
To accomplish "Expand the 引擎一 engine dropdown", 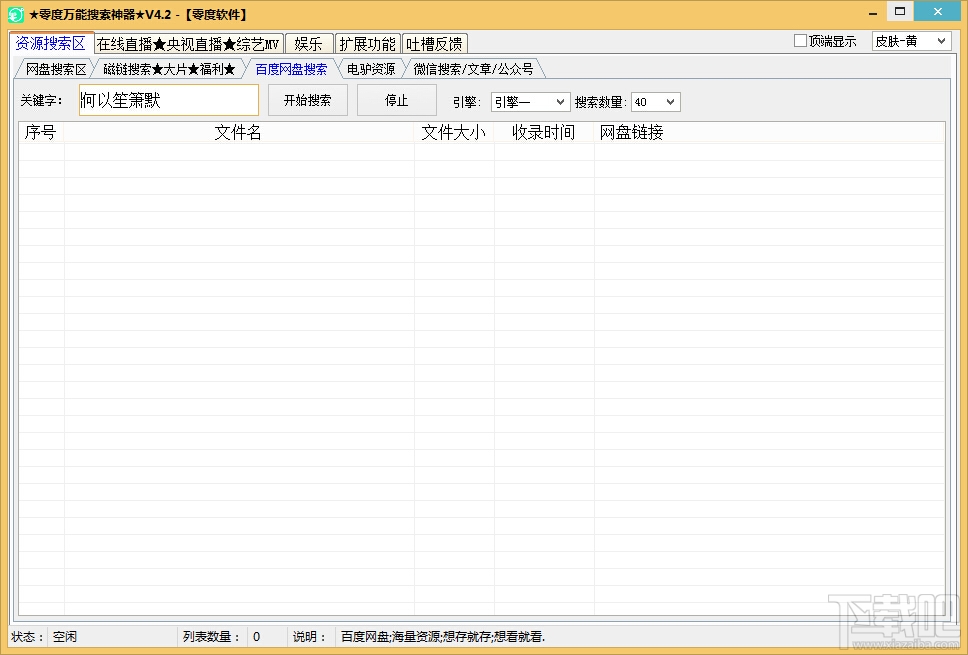I will [x=530, y=102].
